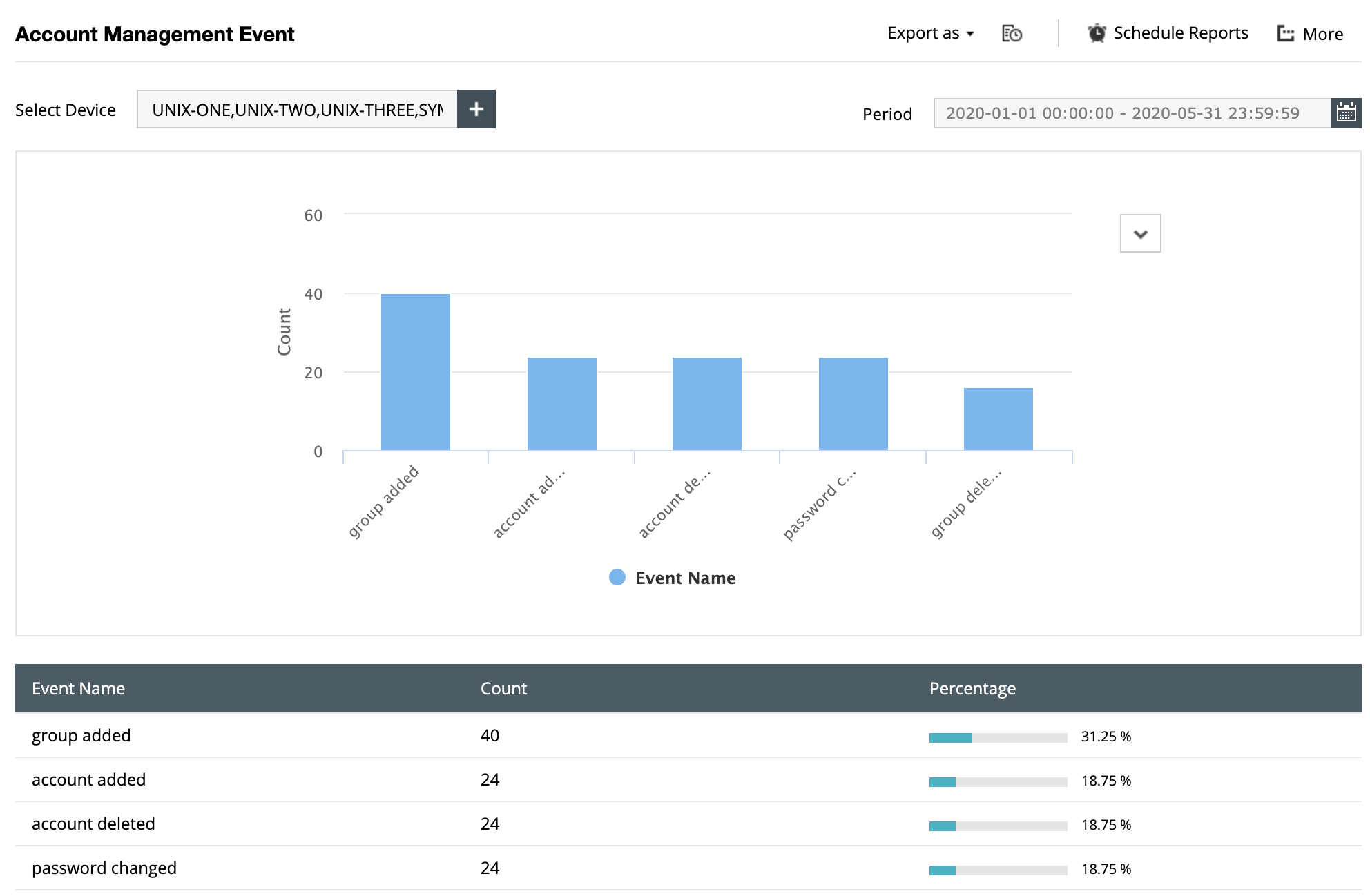Click the plus icon to add devices

pyautogui.click(x=476, y=109)
